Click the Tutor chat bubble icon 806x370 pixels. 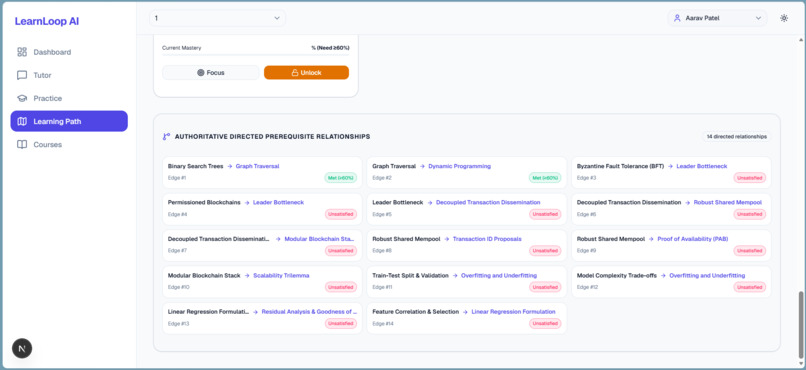pos(22,75)
